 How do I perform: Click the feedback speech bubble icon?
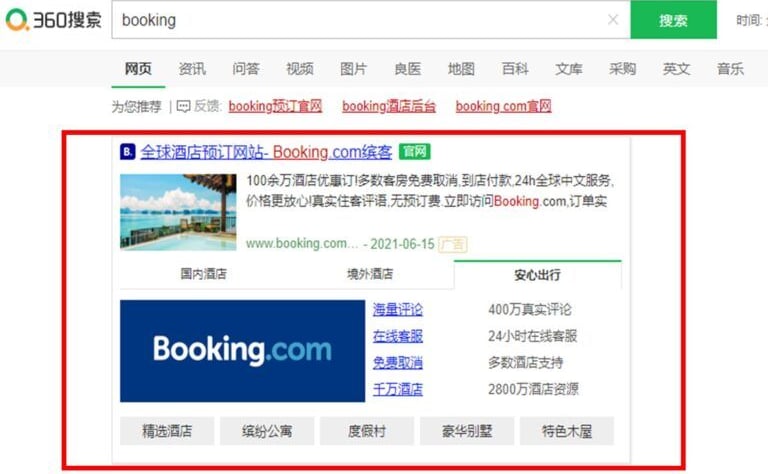point(183,106)
